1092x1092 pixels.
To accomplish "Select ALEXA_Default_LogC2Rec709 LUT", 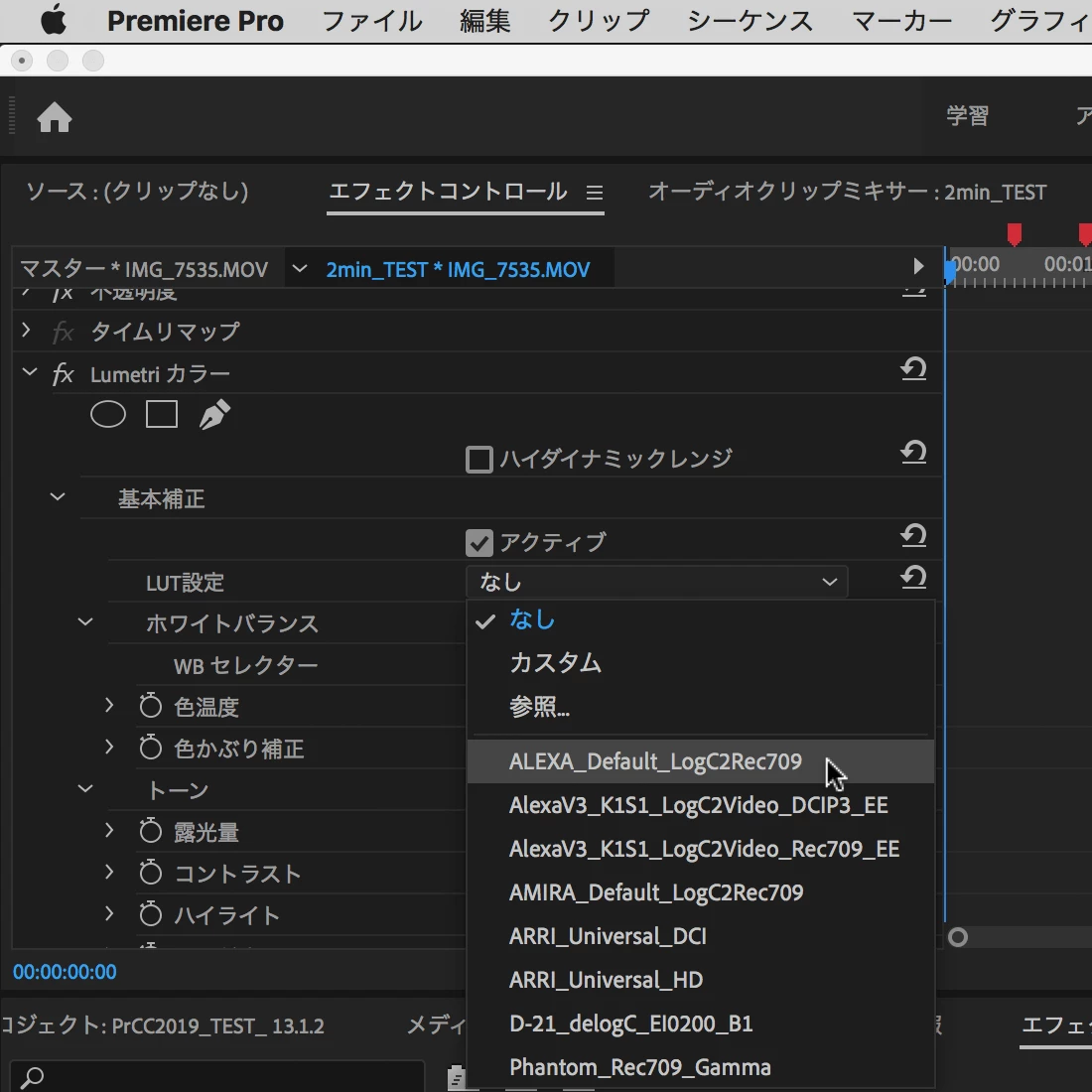I will coord(701,761).
